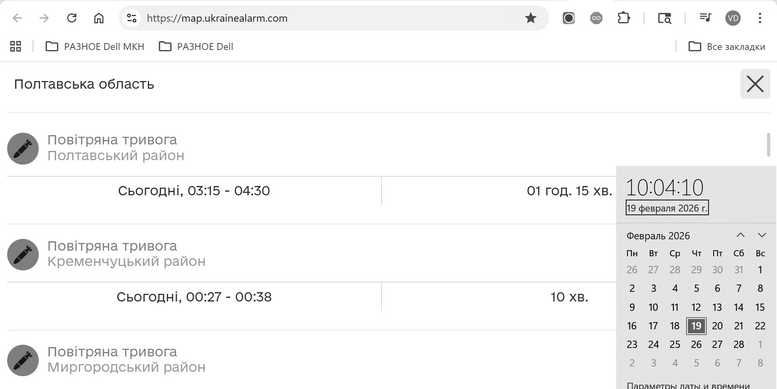
Task: Reload the page with the refresh icon
Action: coord(72,18)
